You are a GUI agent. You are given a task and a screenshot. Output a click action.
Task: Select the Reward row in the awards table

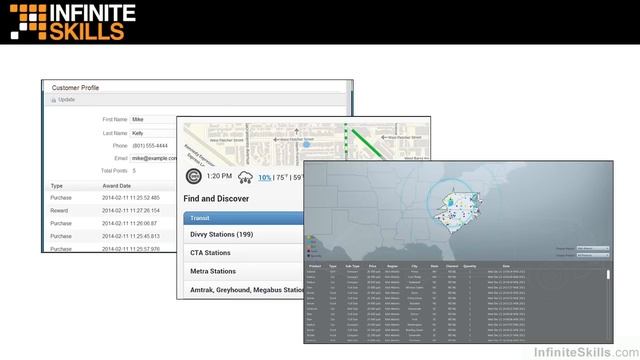click(x=111, y=211)
